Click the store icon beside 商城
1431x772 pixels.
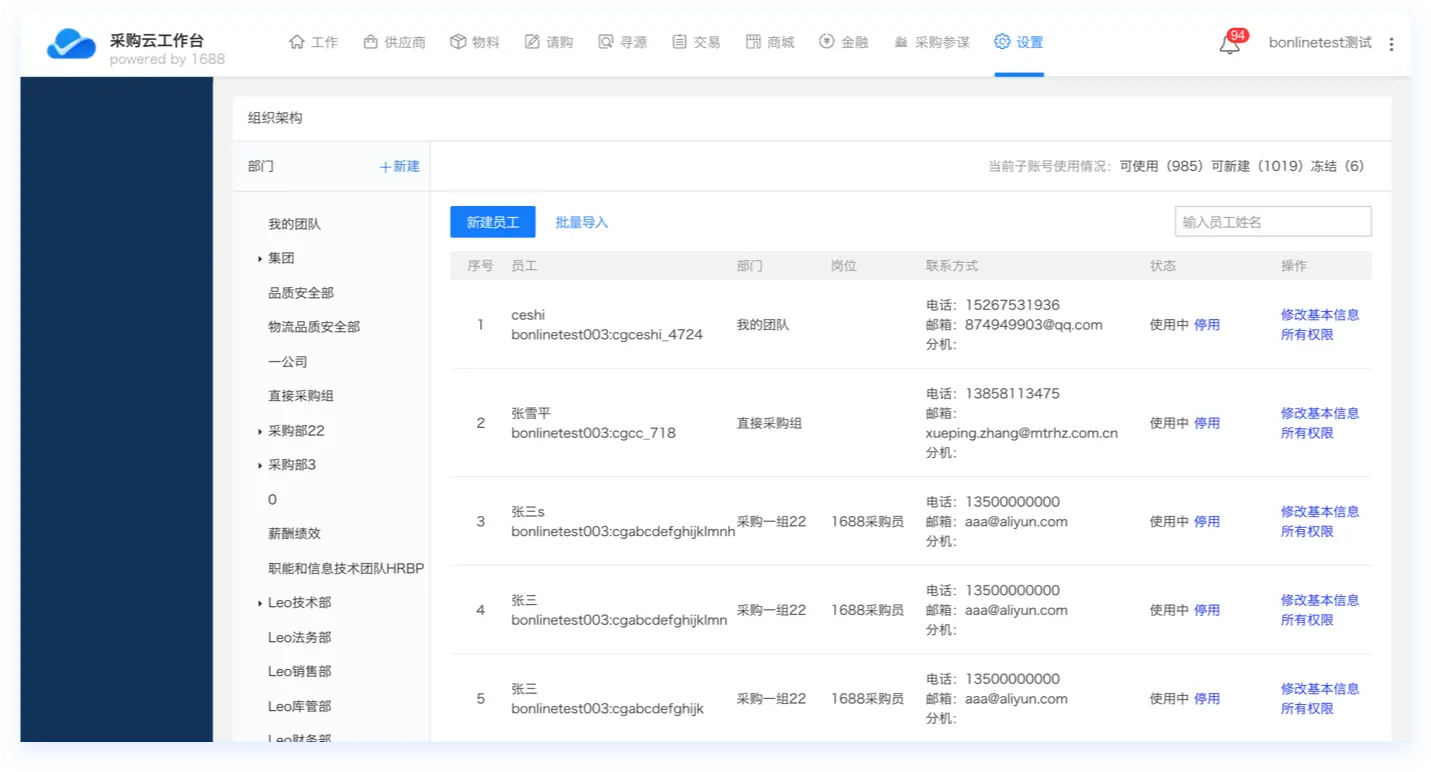(x=754, y=42)
